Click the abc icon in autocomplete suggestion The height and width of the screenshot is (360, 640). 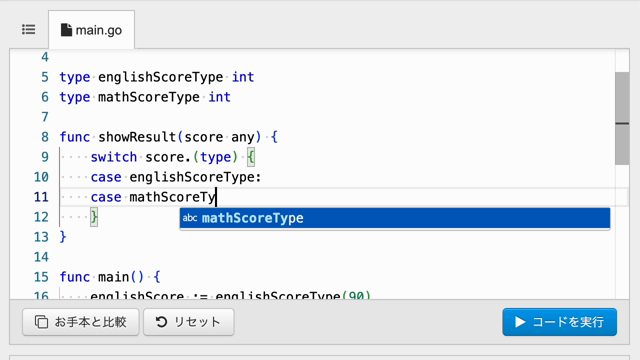190,218
